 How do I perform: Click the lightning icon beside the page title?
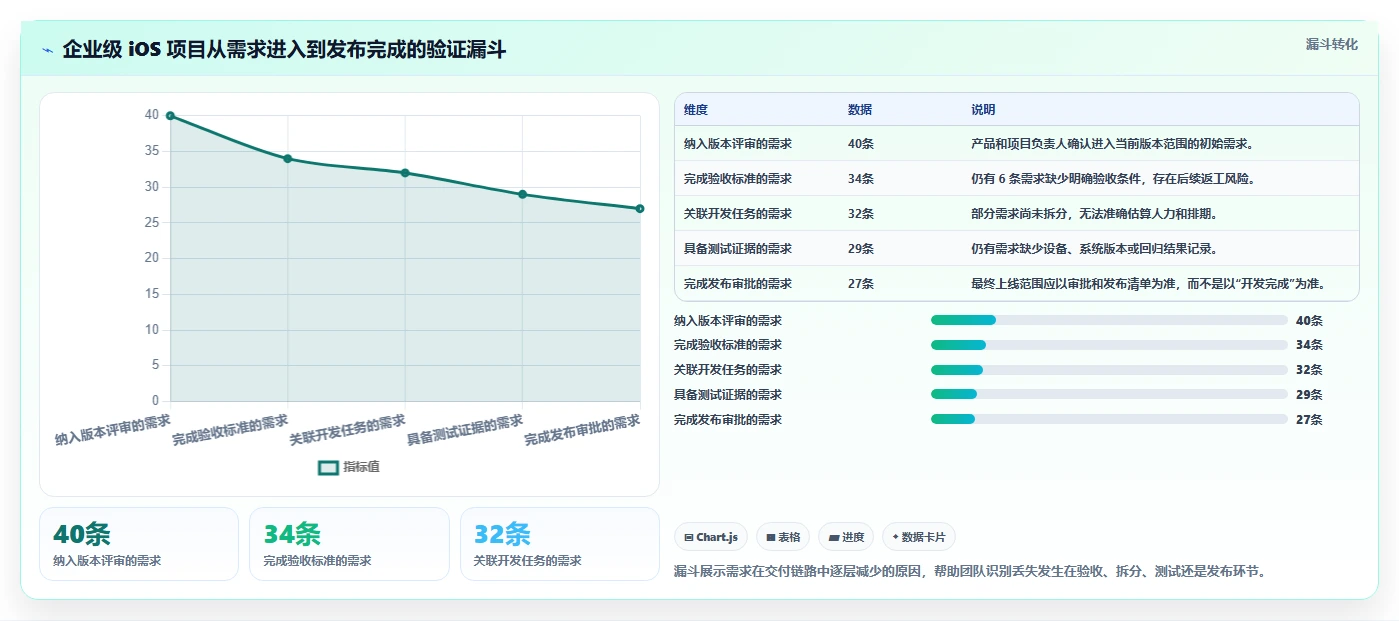[48, 50]
